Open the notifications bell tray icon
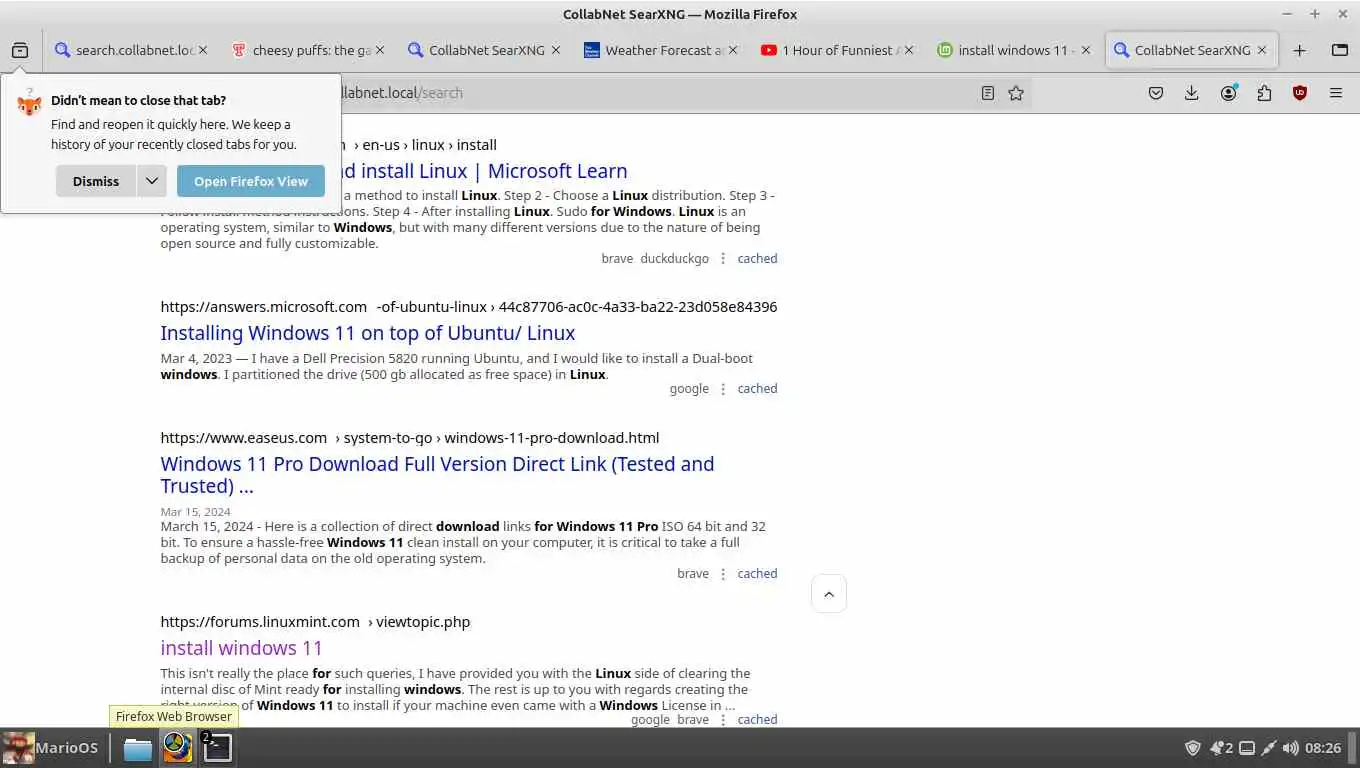 1221,748
